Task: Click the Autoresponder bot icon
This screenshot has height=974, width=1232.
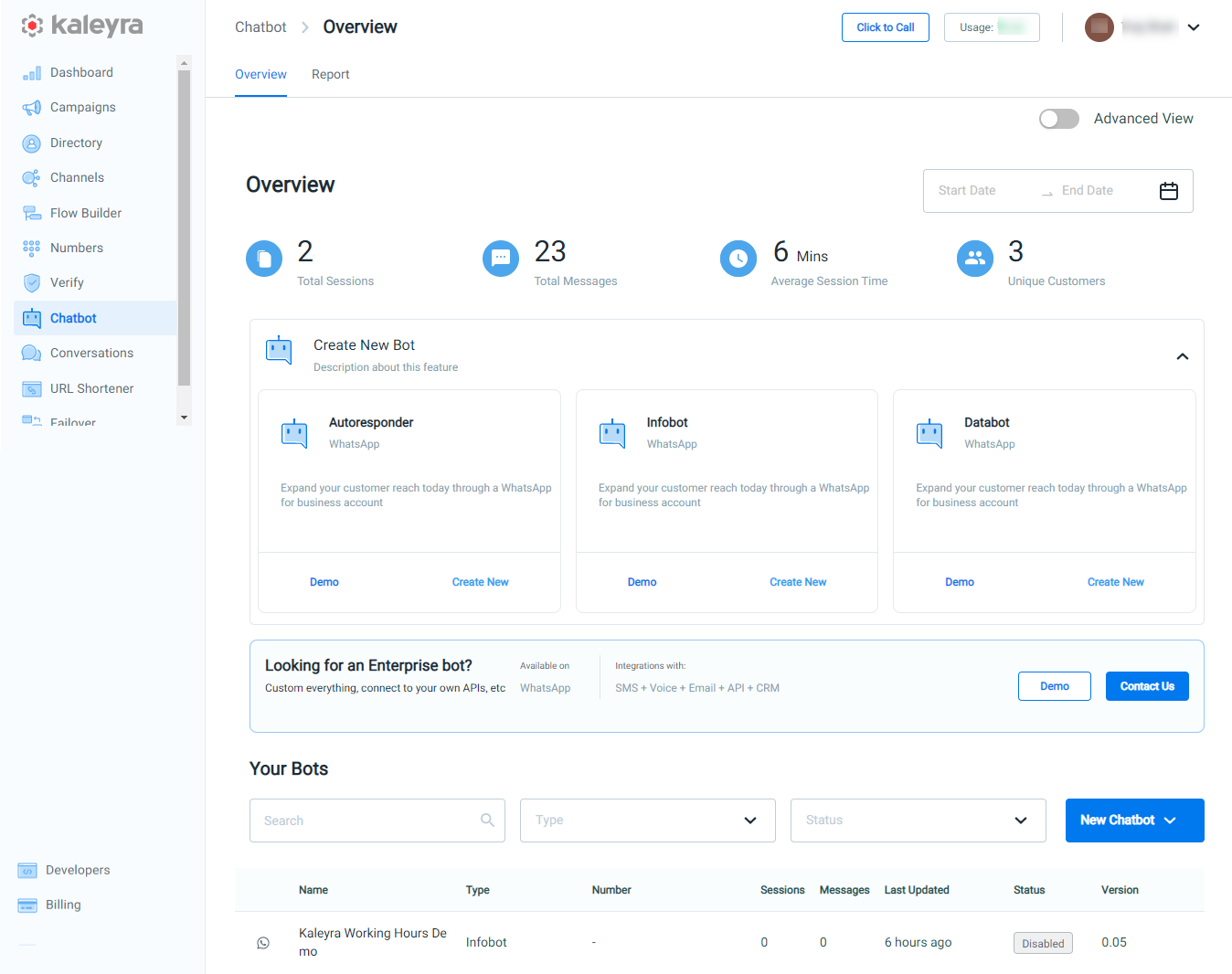Action: coord(294,433)
